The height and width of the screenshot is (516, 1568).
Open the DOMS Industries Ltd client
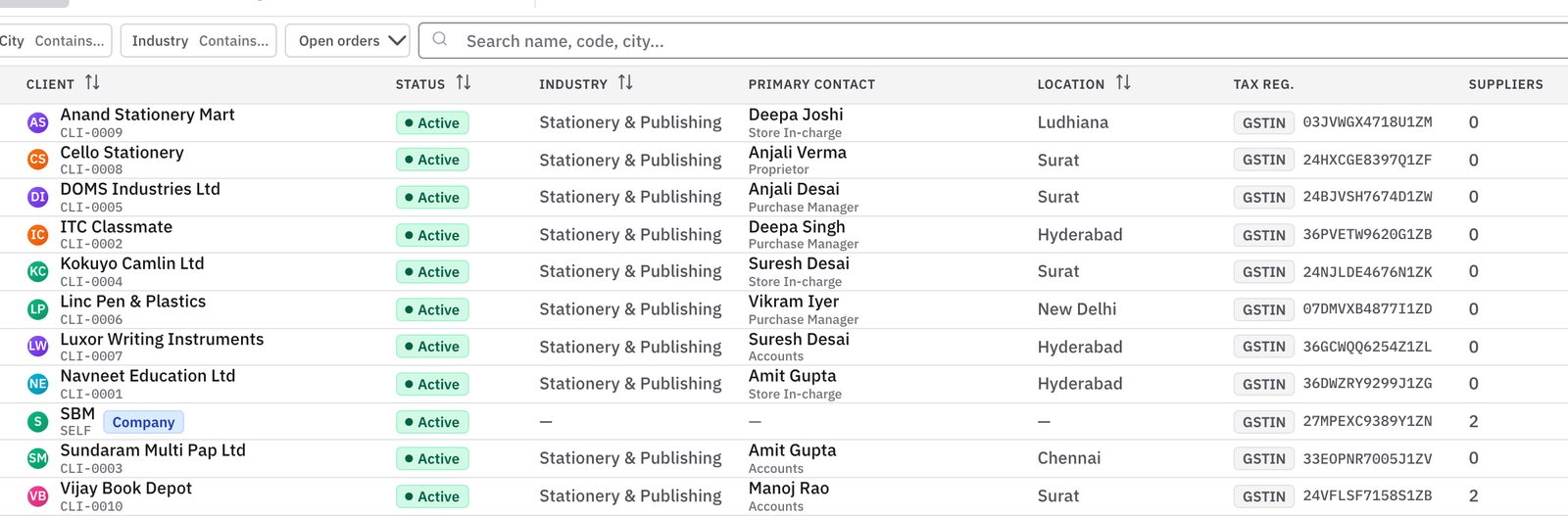pyautogui.click(x=140, y=189)
